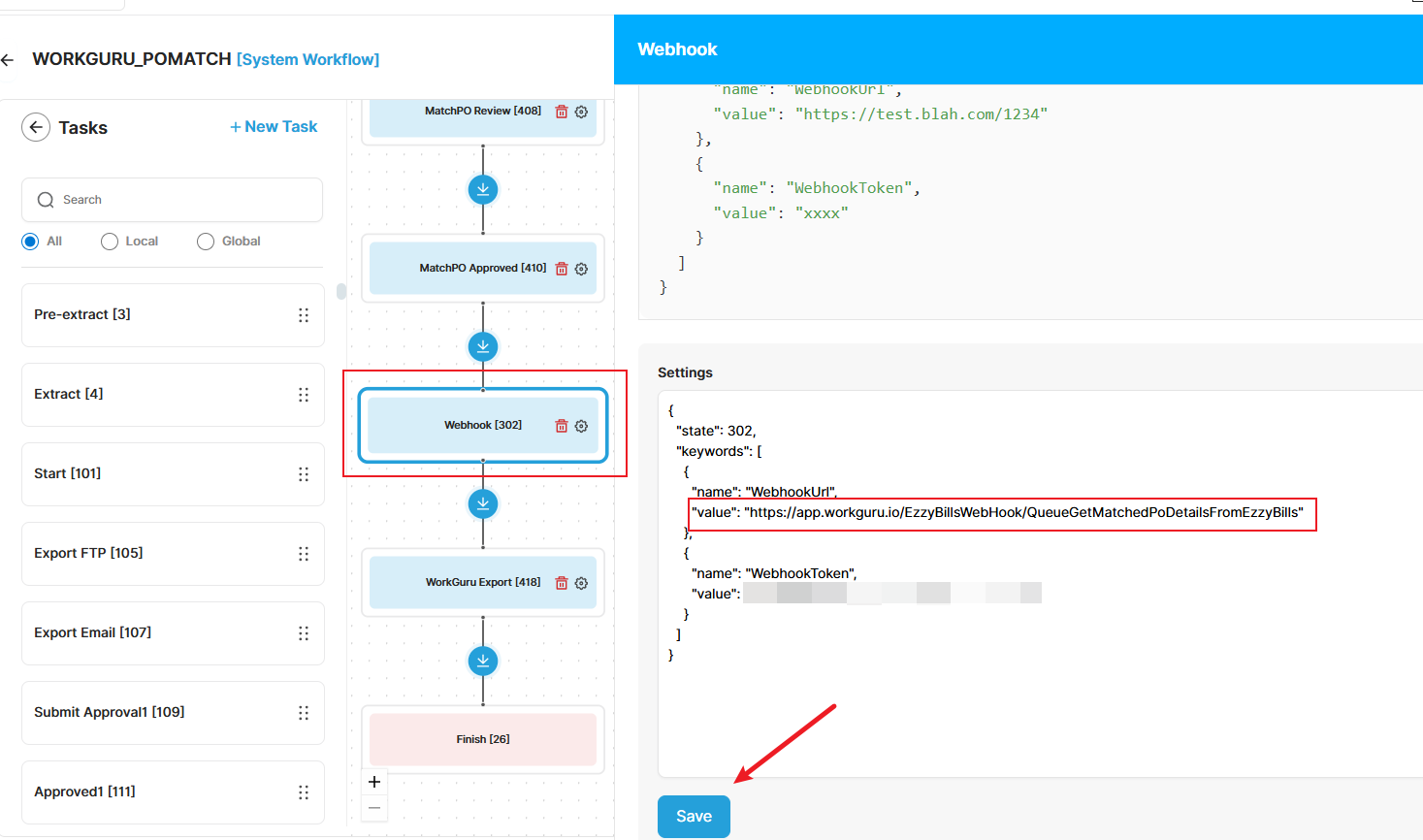1423x840 pixels.
Task: Click the task list scrollbar thumb
Action: pyautogui.click(x=341, y=291)
